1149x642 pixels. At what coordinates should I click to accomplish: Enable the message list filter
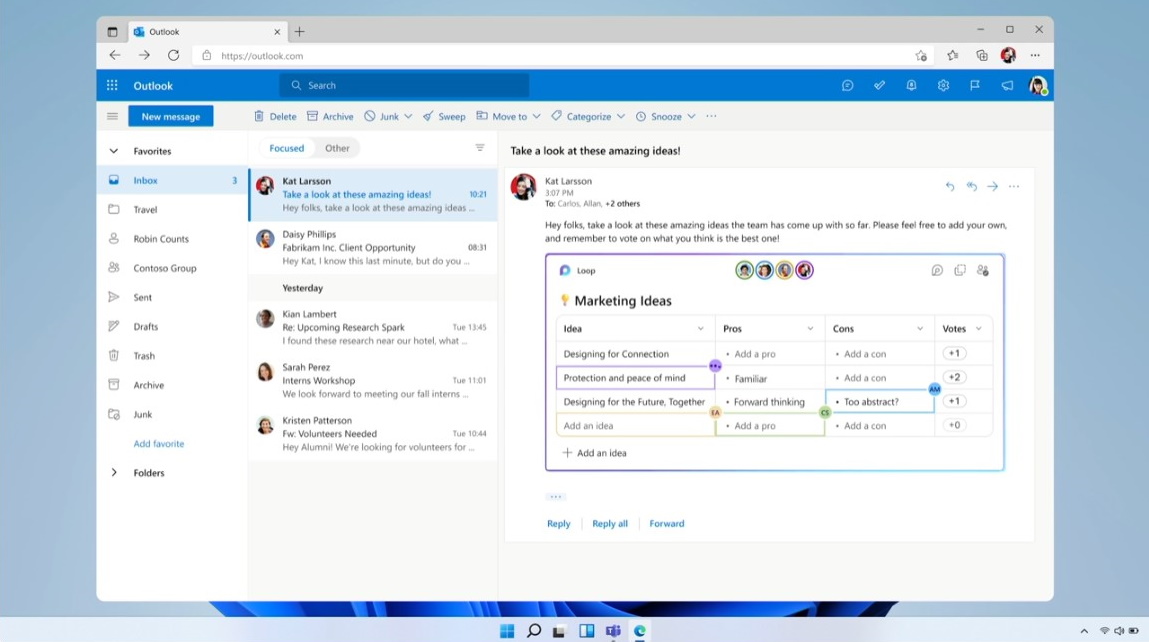480,147
